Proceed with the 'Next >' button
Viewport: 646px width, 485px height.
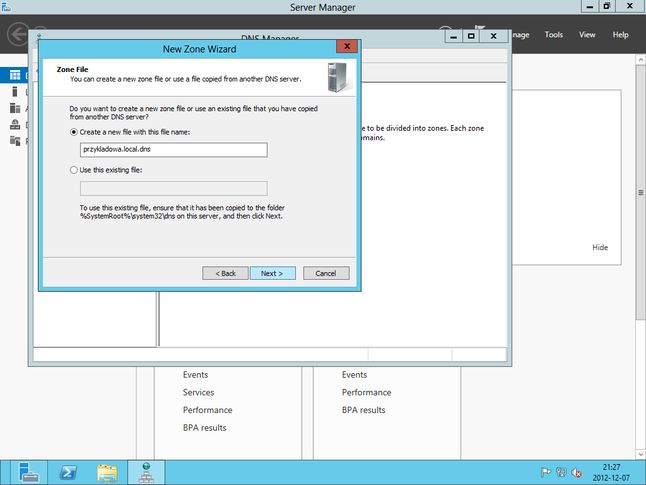point(272,273)
